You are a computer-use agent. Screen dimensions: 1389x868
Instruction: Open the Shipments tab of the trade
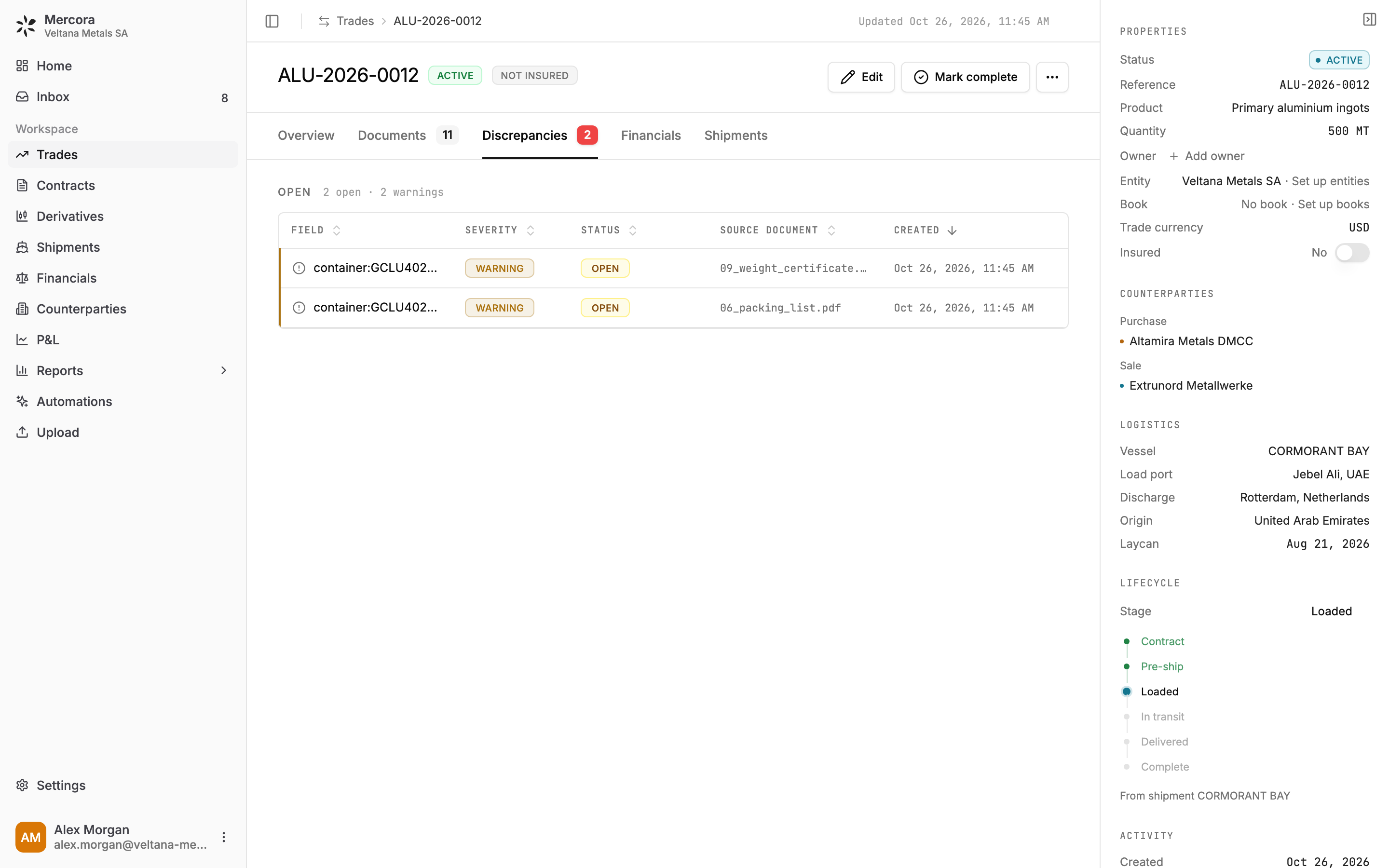[x=735, y=136]
